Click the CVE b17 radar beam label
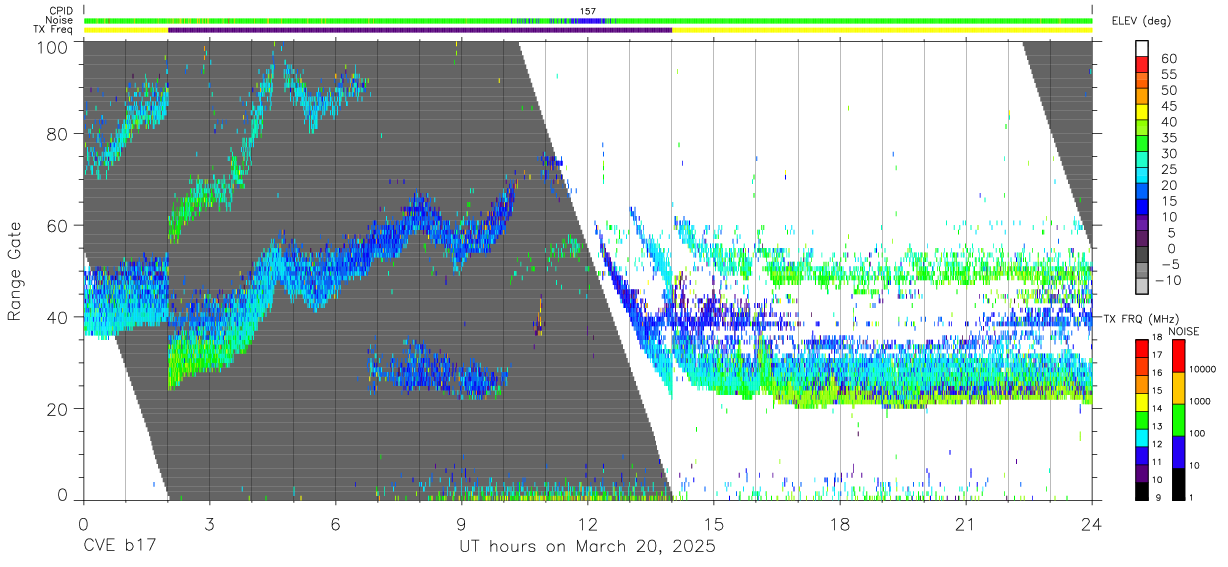This screenshot has height=567, width=1228. (x=120, y=548)
